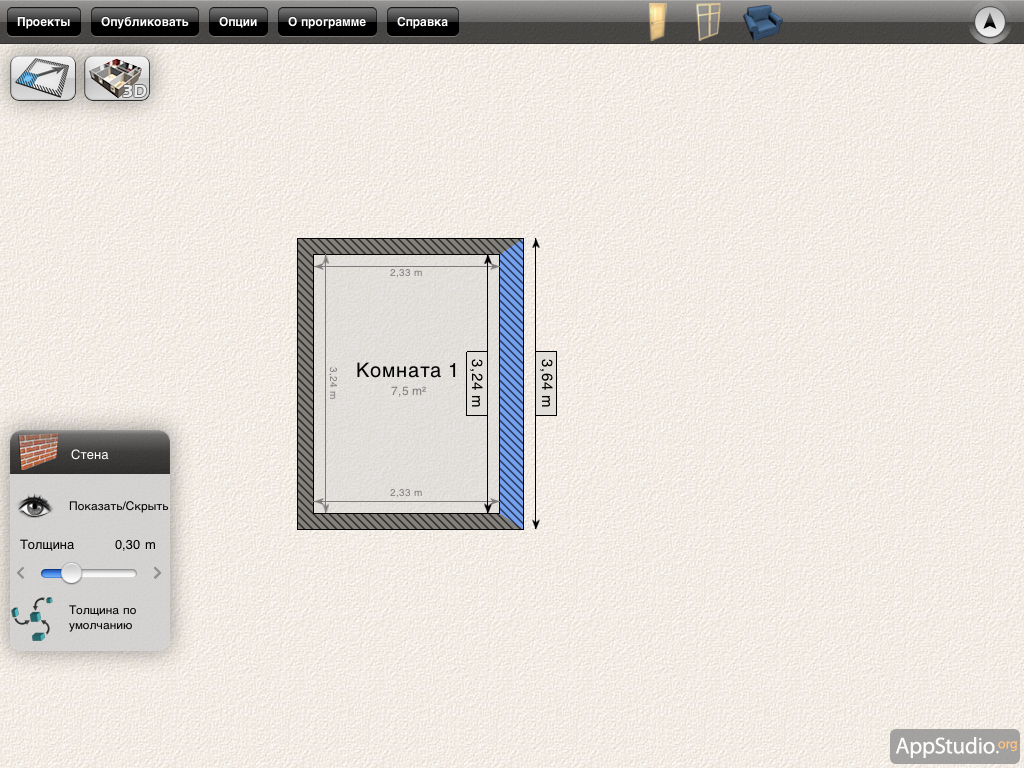Open the Справка help button
Image resolution: width=1024 pixels, height=768 pixels.
[x=422, y=22]
